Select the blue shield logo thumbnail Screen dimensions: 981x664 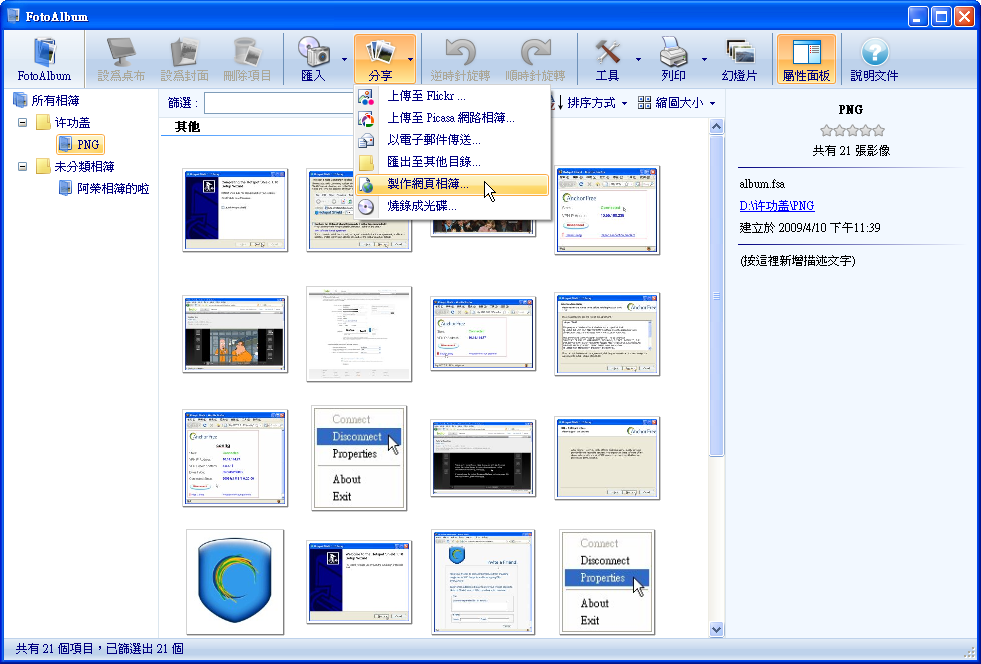click(235, 582)
